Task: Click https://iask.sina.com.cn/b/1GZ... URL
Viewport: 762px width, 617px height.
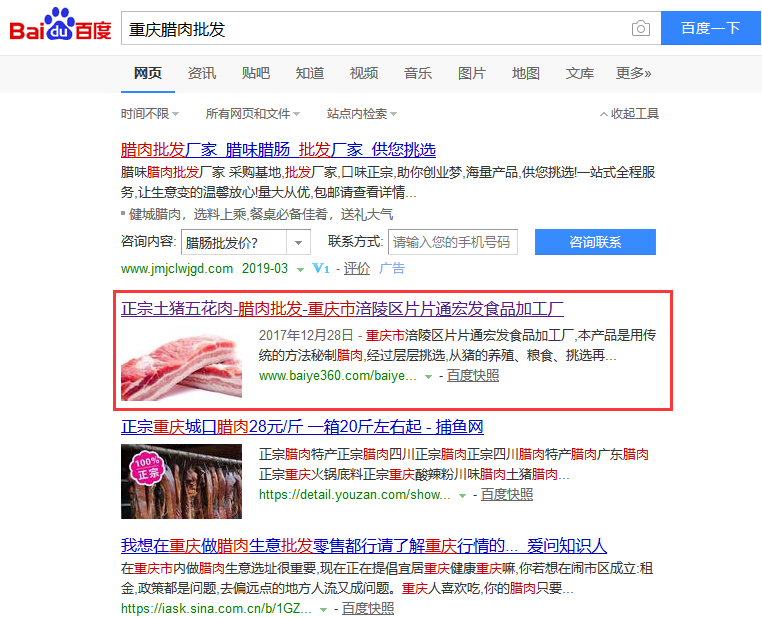Action: tap(216, 608)
